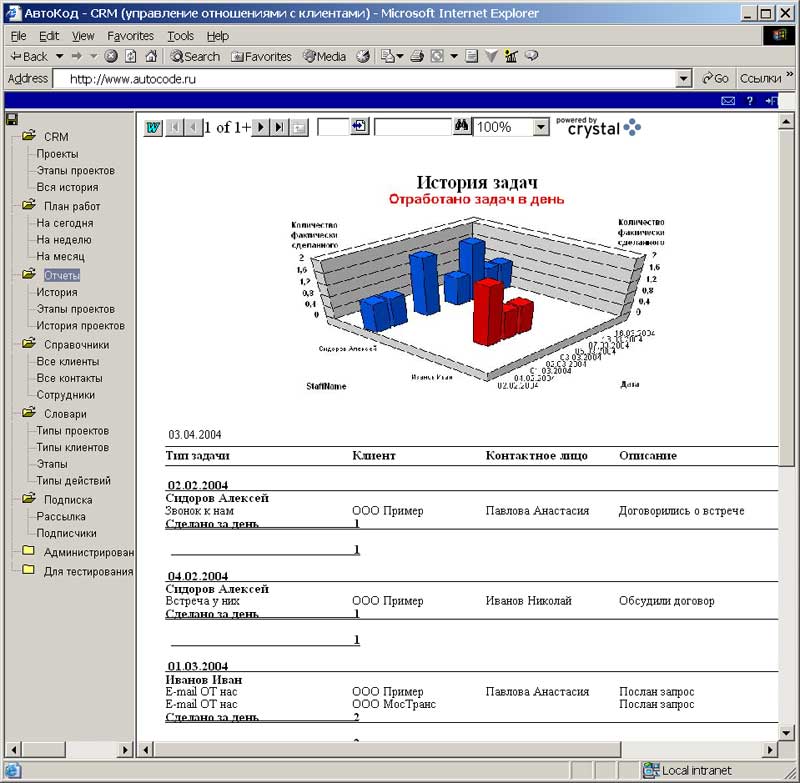Select На неделю under План работ
Image resolution: width=800 pixels, height=783 pixels.
[x=66, y=240]
